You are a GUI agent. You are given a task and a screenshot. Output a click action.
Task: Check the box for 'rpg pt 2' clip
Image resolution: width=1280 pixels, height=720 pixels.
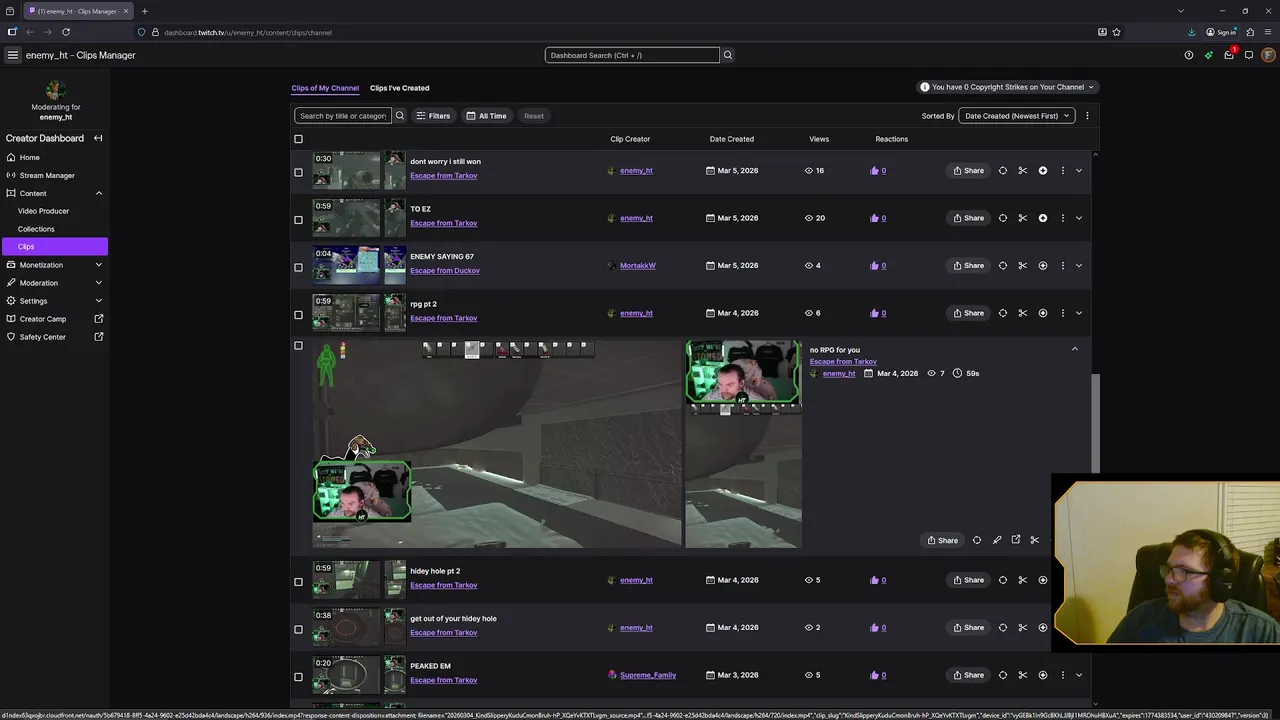(298, 315)
